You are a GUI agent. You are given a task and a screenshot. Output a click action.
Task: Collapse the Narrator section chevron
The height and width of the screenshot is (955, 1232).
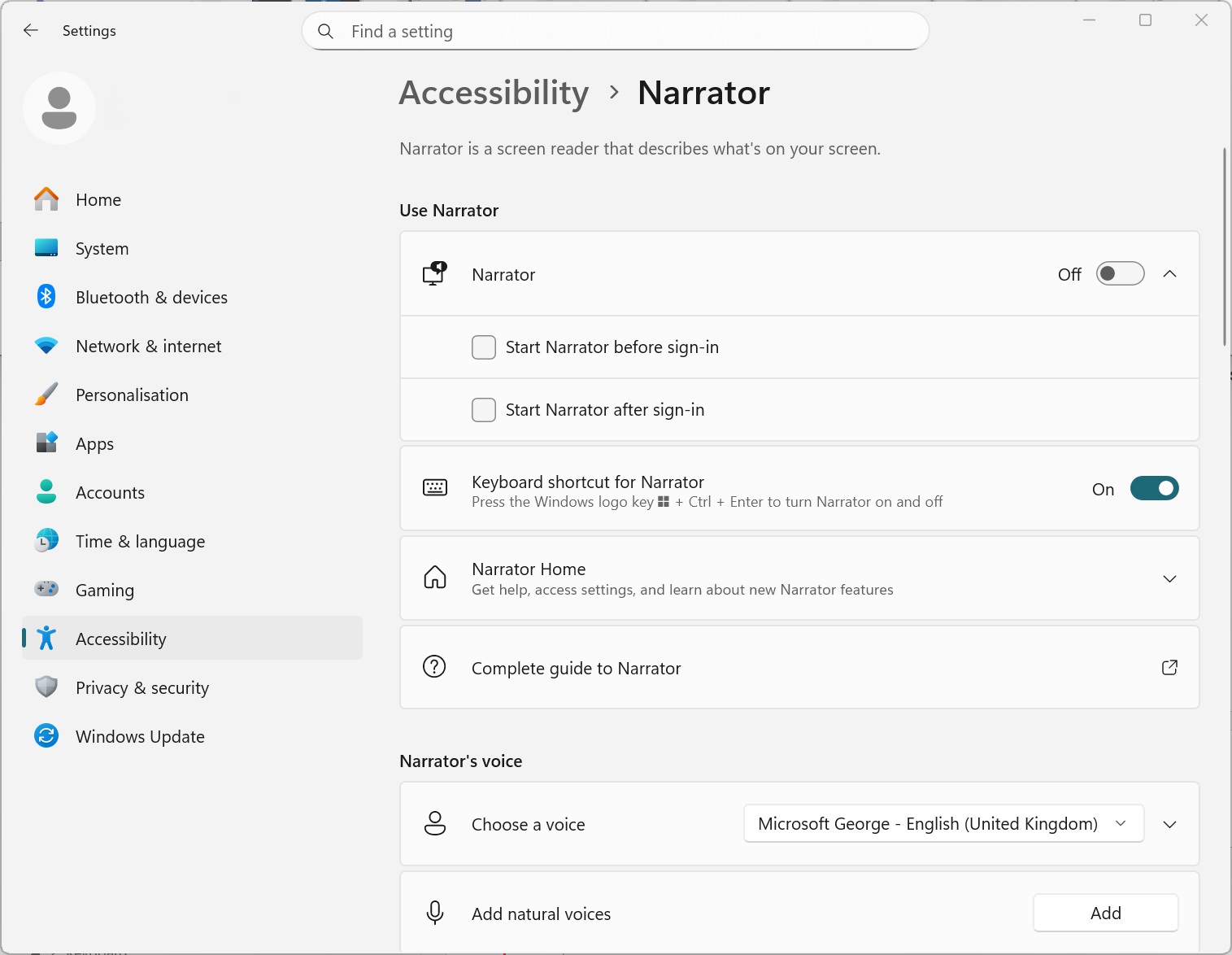[1169, 274]
